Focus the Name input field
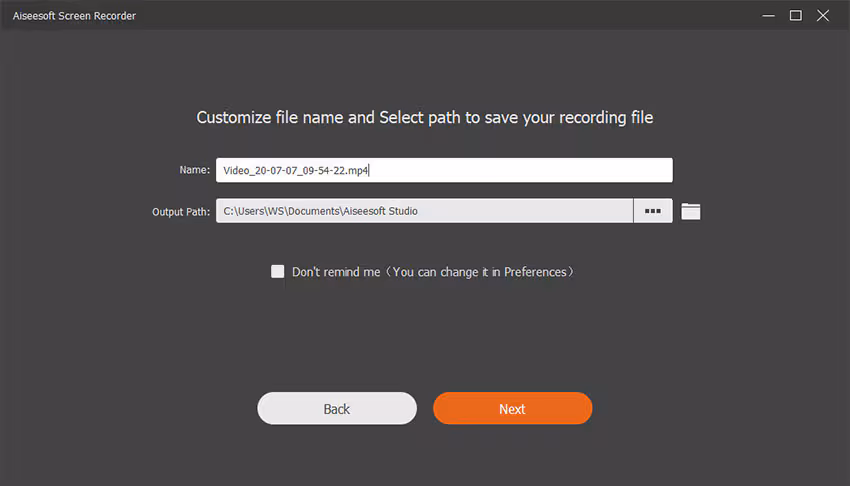Image resolution: width=850 pixels, height=486 pixels. (443, 171)
